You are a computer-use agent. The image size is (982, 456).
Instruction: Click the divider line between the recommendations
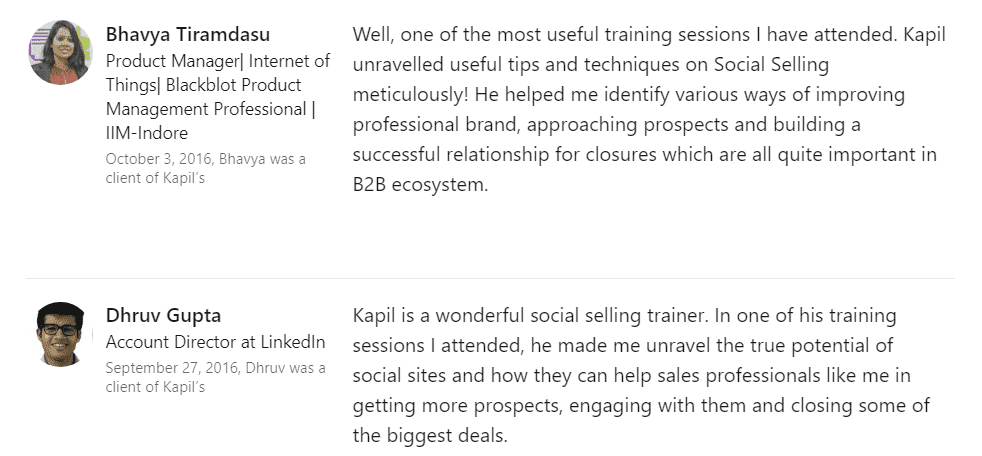(490, 277)
